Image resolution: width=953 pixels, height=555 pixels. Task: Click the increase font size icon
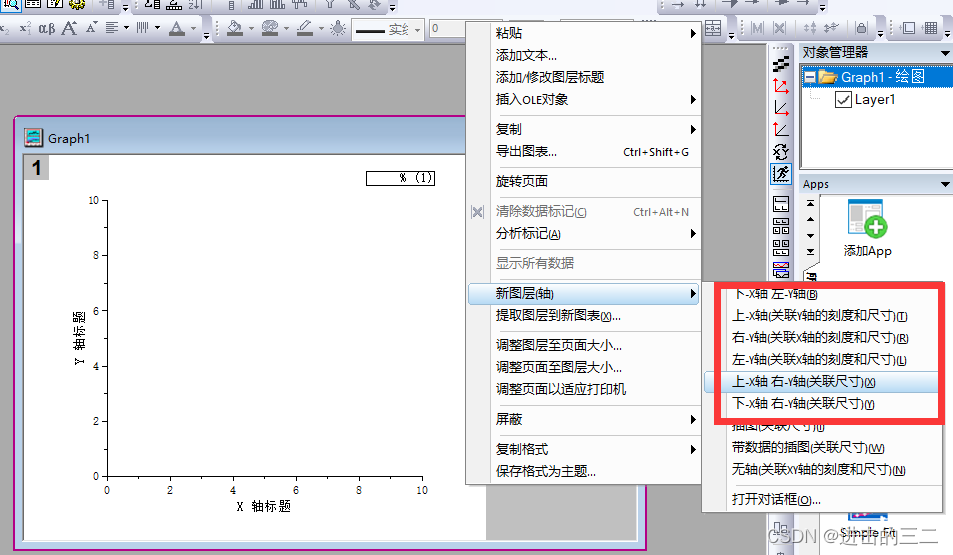coord(69,28)
